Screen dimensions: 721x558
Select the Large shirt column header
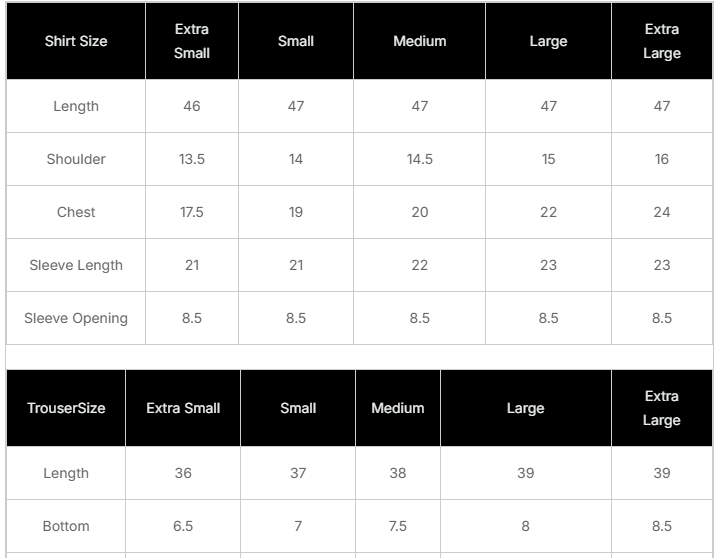(x=548, y=41)
